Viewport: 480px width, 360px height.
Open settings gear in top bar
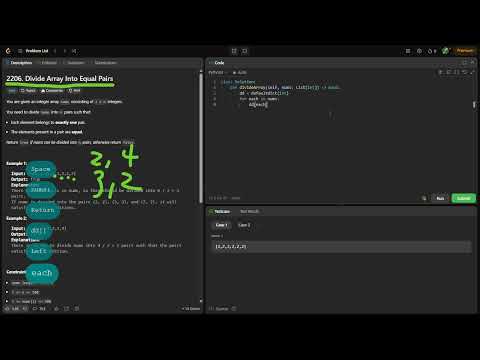coord(419,51)
